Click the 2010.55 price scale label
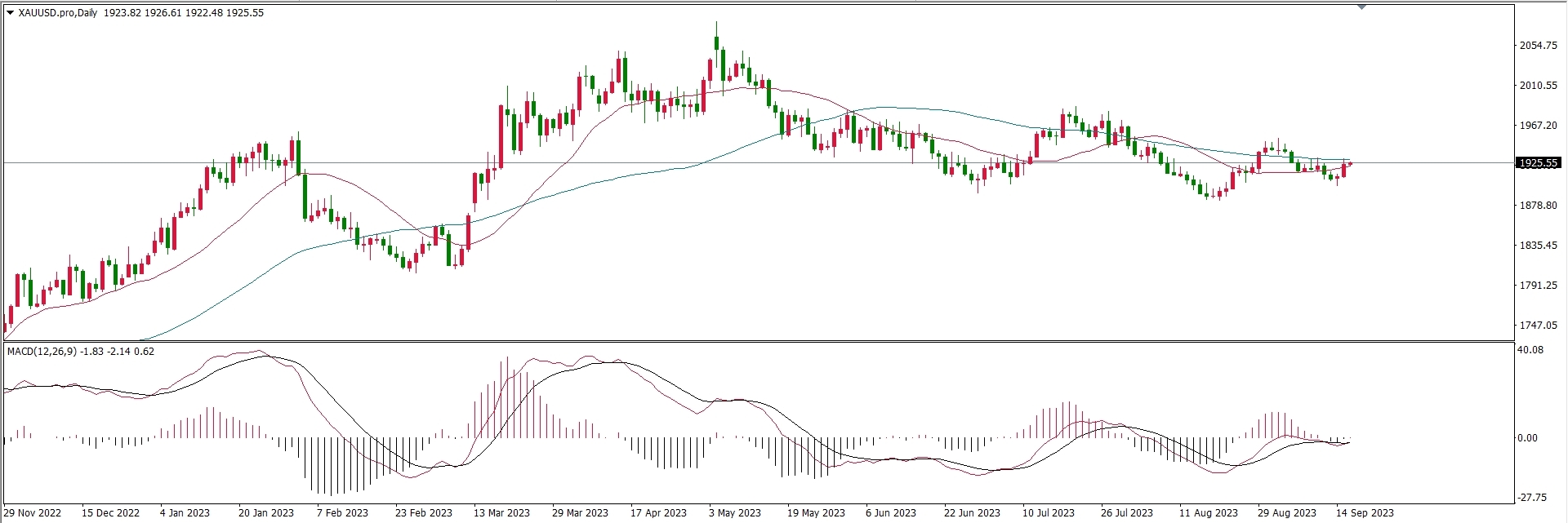Image resolution: width=1568 pixels, height=523 pixels. click(x=1538, y=86)
